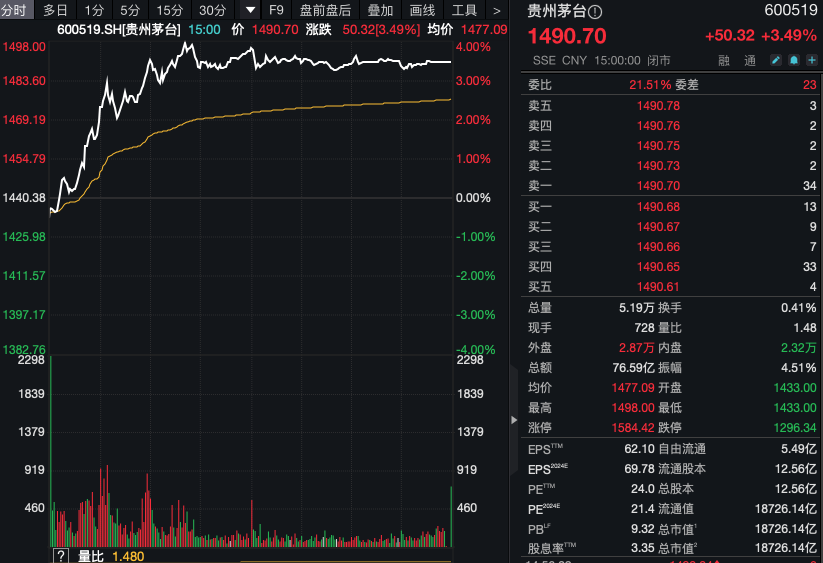Select the 5分 five-minute chart tab
Image resolution: width=823 pixels, height=563 pixels.
tap(130, 10)
